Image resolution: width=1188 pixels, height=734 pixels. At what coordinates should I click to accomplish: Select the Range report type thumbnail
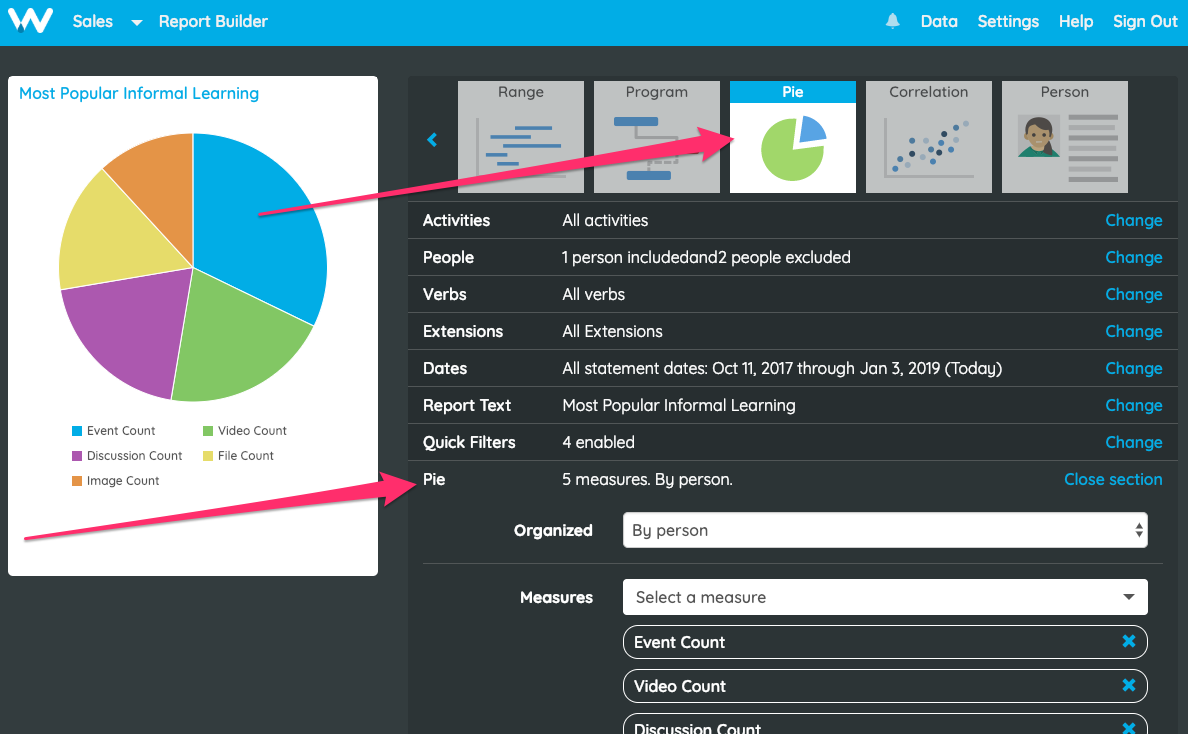tap(521, 137)
